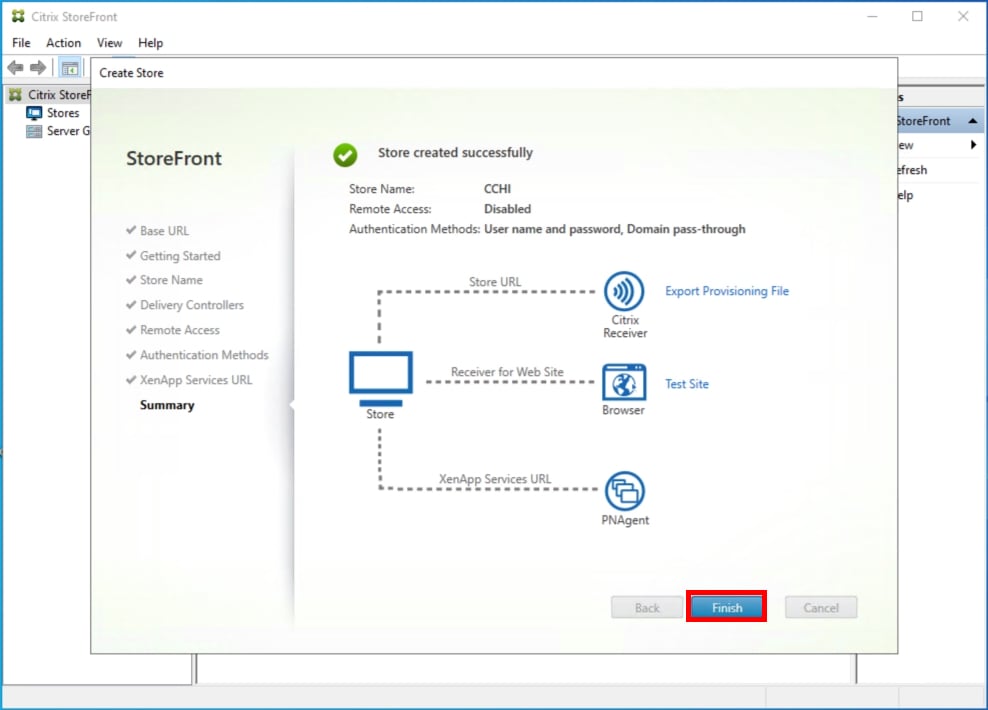Open the File menu
Screen dimensions: 988x710
(x=21, y=43)
